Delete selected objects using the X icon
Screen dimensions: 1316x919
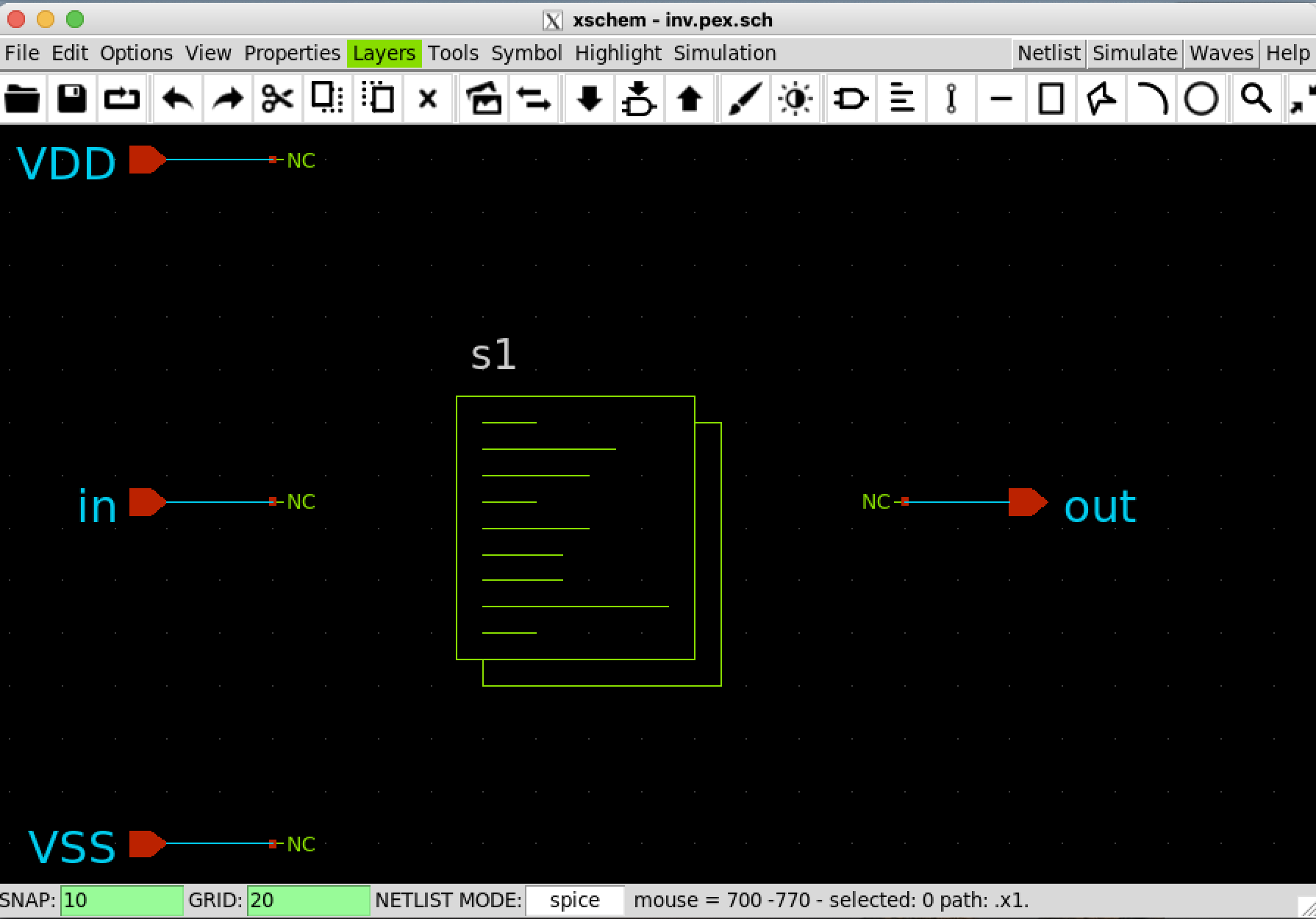coord(427,98)
